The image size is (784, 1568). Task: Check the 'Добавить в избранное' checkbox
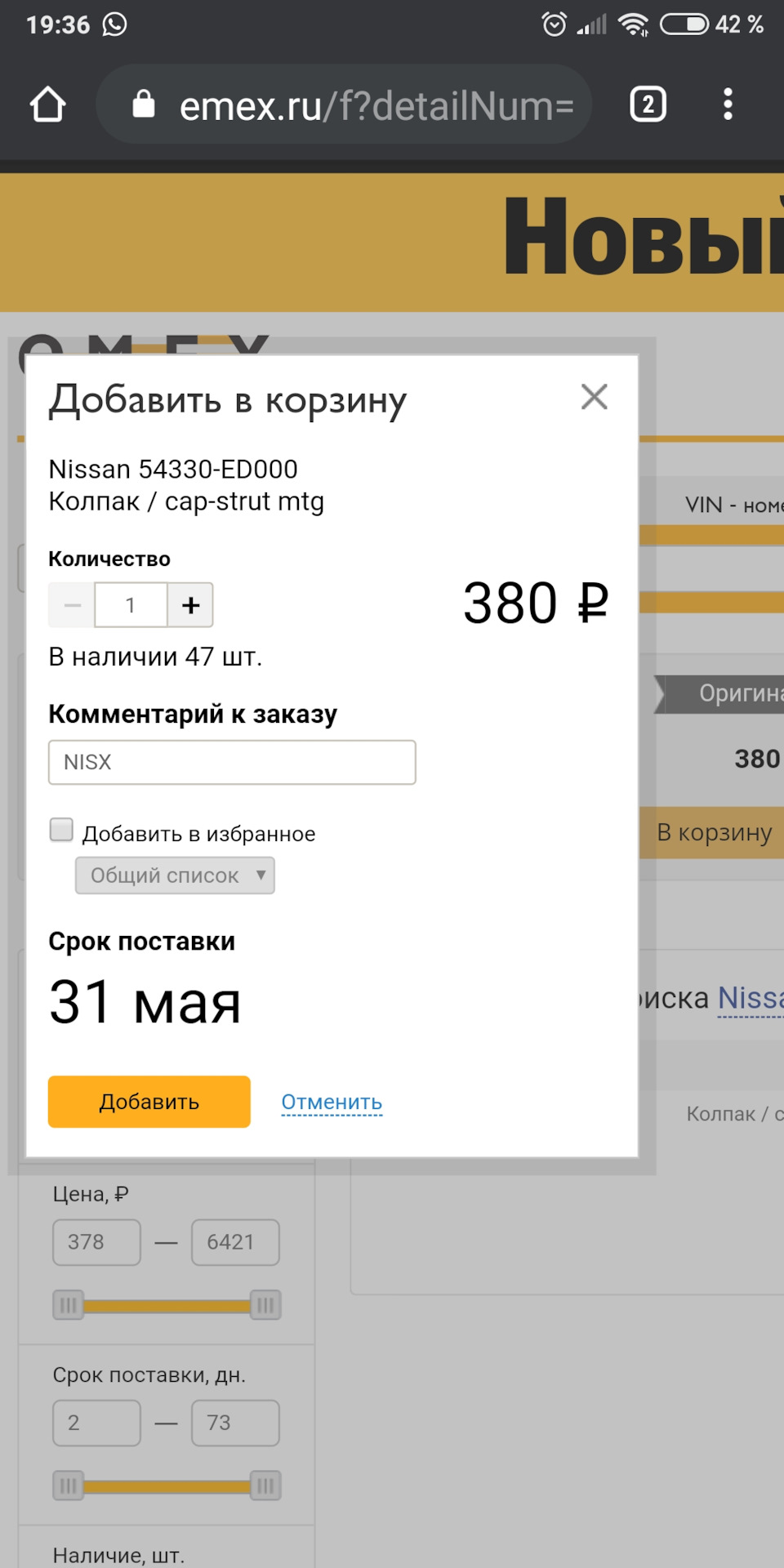(x=61, y=830)
